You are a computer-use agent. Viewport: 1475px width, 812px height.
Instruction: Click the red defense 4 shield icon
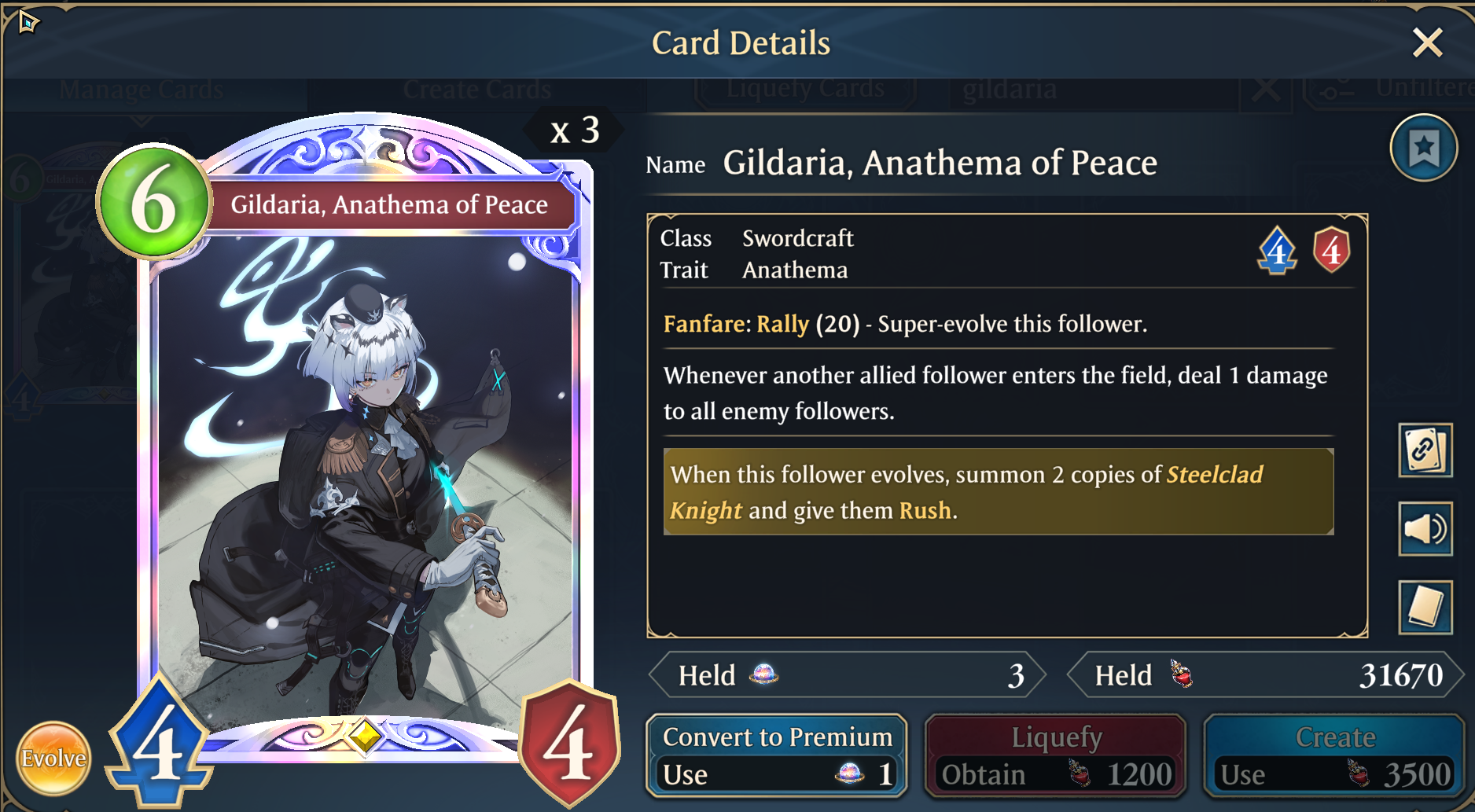pos(1331,251)
